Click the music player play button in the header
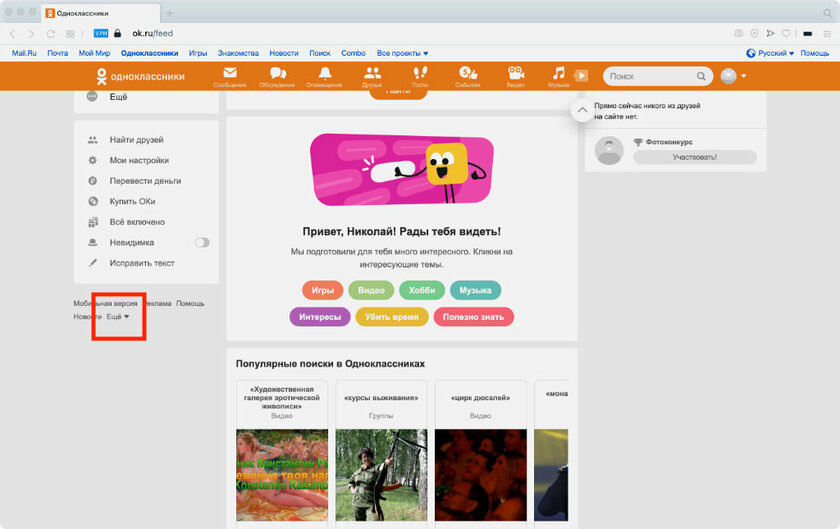840x529 pixels. point(581,76)
